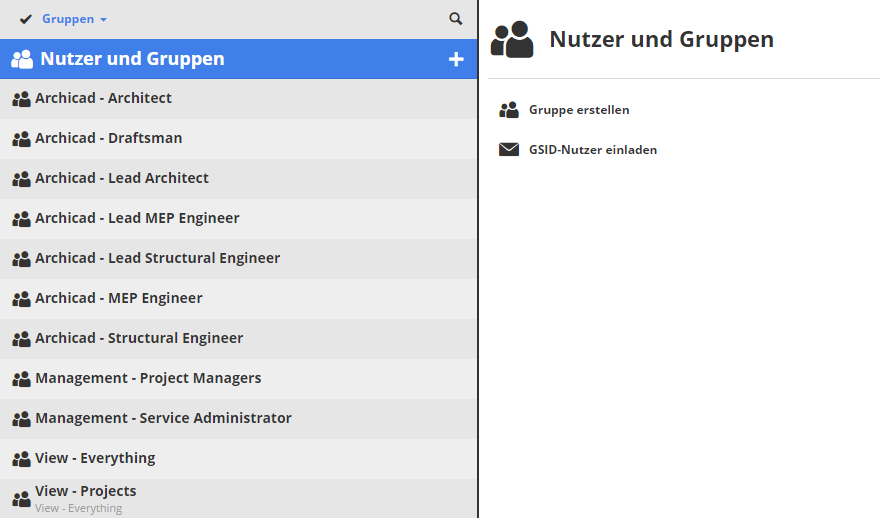This screenshot has height=518, width=880.
Task: Open the View - Projects group
Action: pyautogui.click(x=86, y=491)
